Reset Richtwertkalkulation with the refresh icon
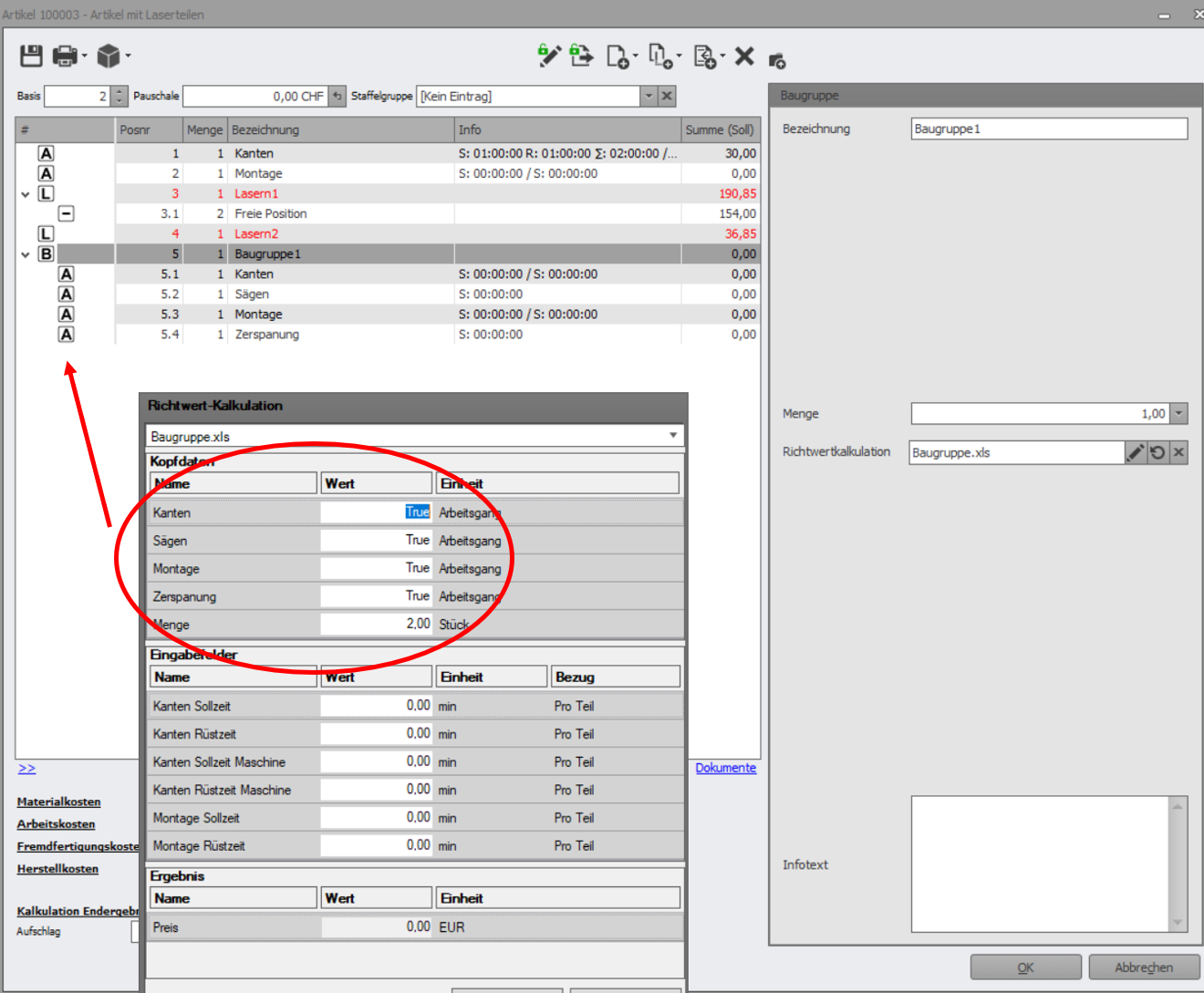Viewport: 1204px width, 993px height. pyautogui.click(x=1157, y=452)
